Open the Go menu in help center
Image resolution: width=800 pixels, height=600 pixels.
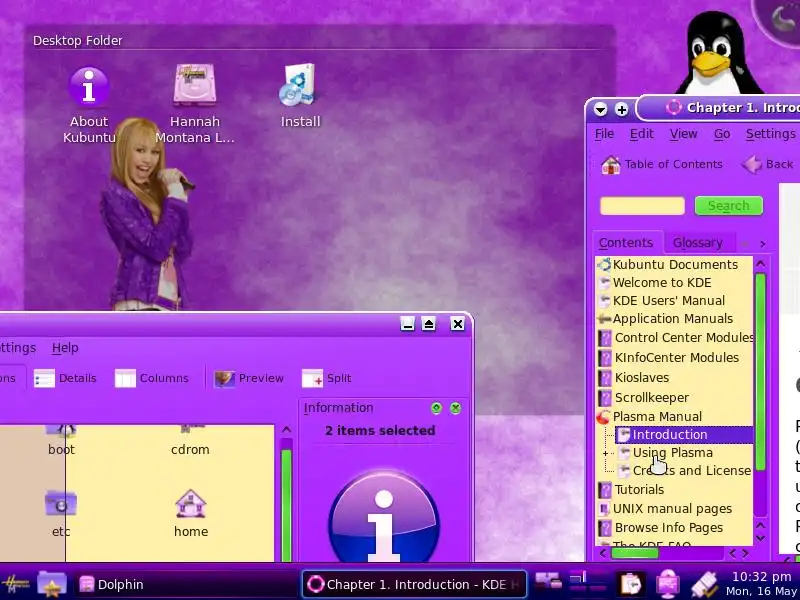721,134
